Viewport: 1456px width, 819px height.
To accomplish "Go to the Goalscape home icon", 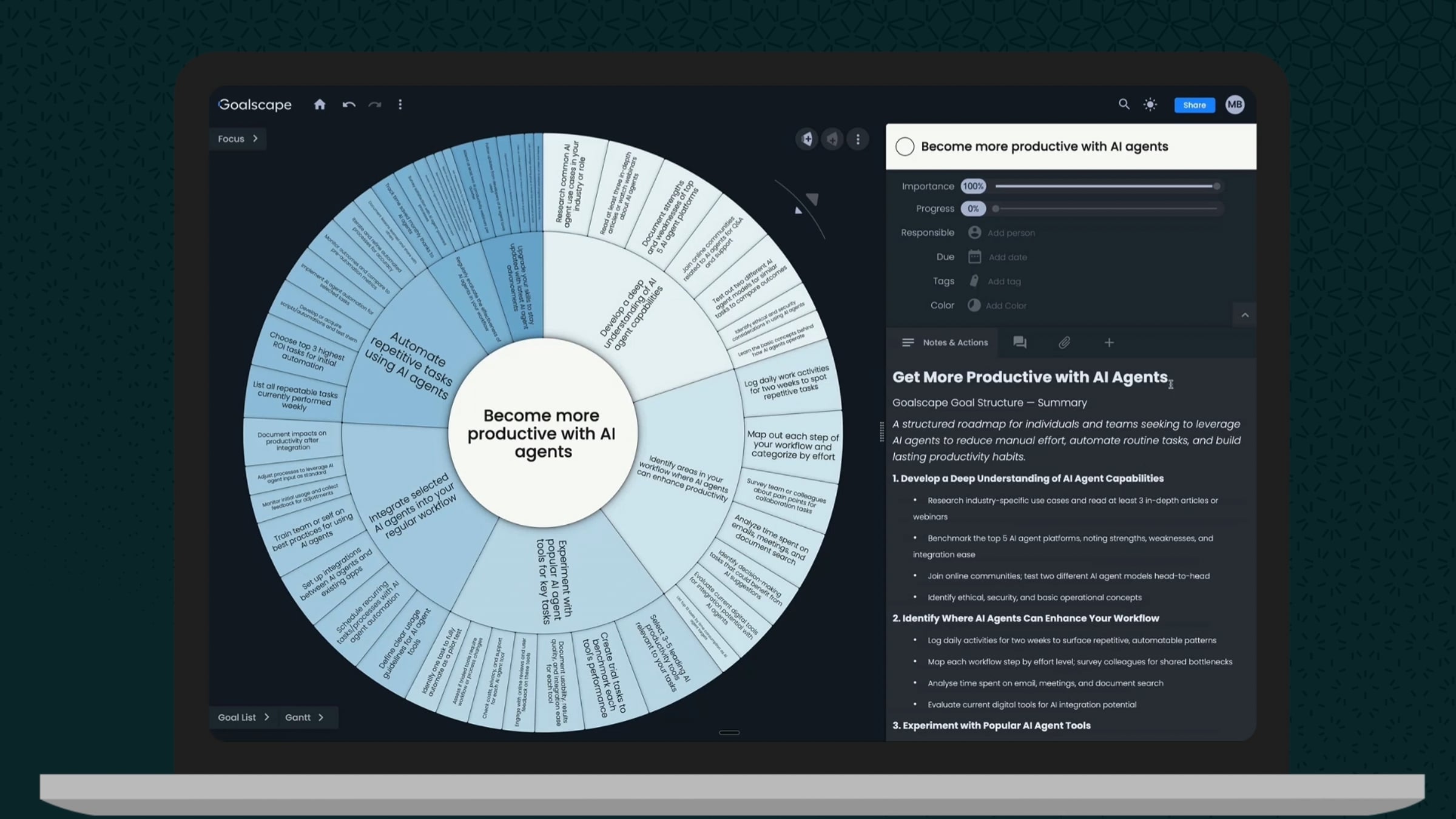I will (x=320, y=104).
